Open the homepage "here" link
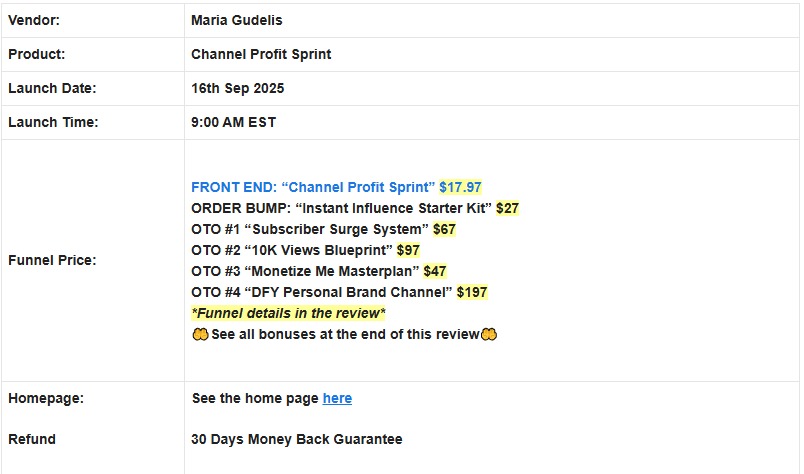 [337, 398]
